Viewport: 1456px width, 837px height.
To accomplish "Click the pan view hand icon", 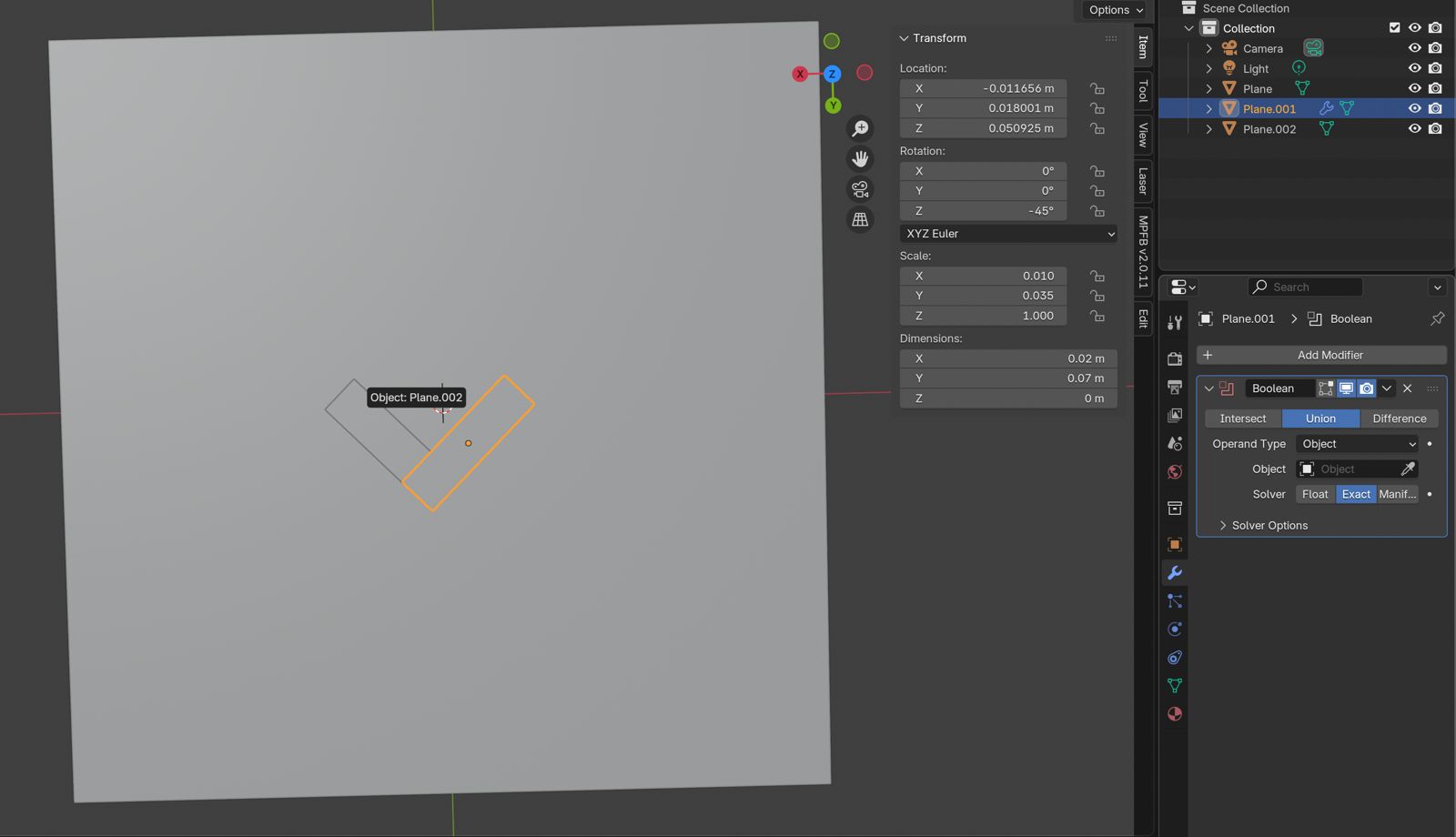I will pos(860,159).
